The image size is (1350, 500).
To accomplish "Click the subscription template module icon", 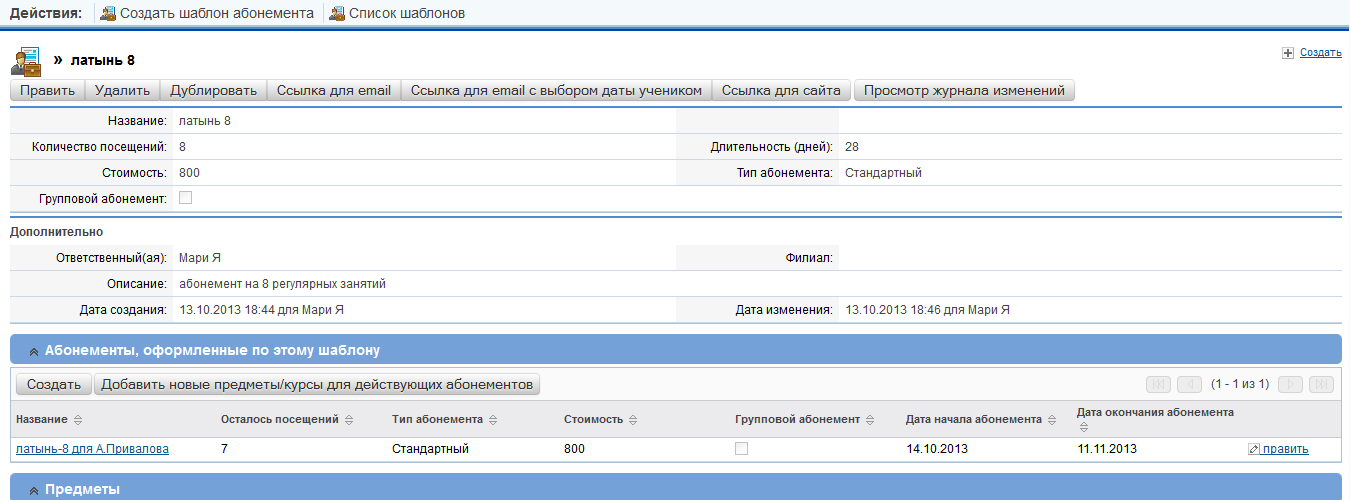I will click(x=26, y=62).
